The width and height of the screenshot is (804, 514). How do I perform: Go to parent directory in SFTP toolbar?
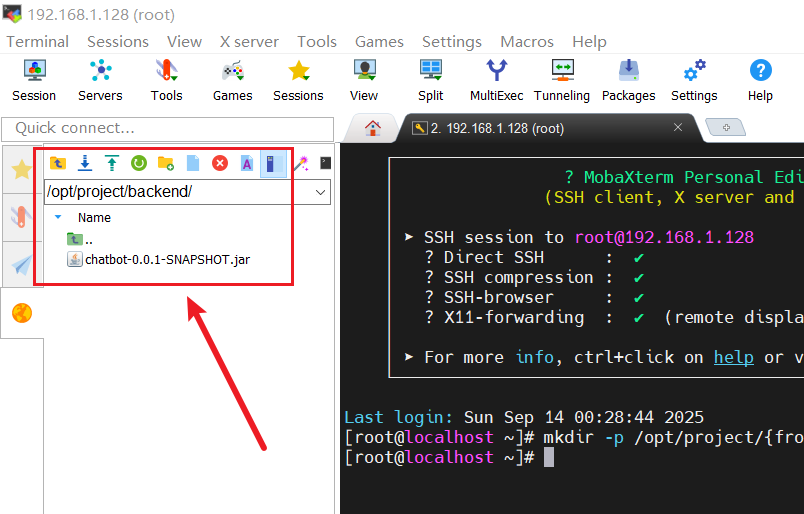(x=58, y=163)
